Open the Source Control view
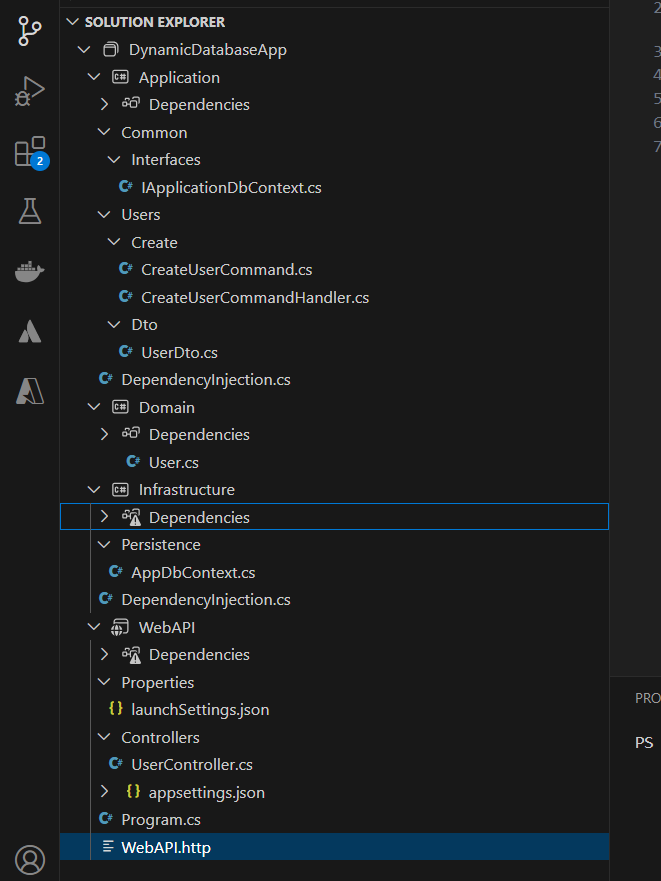This screenshot has height=881, width=661. pyautogui.click(x=29, y=30)
